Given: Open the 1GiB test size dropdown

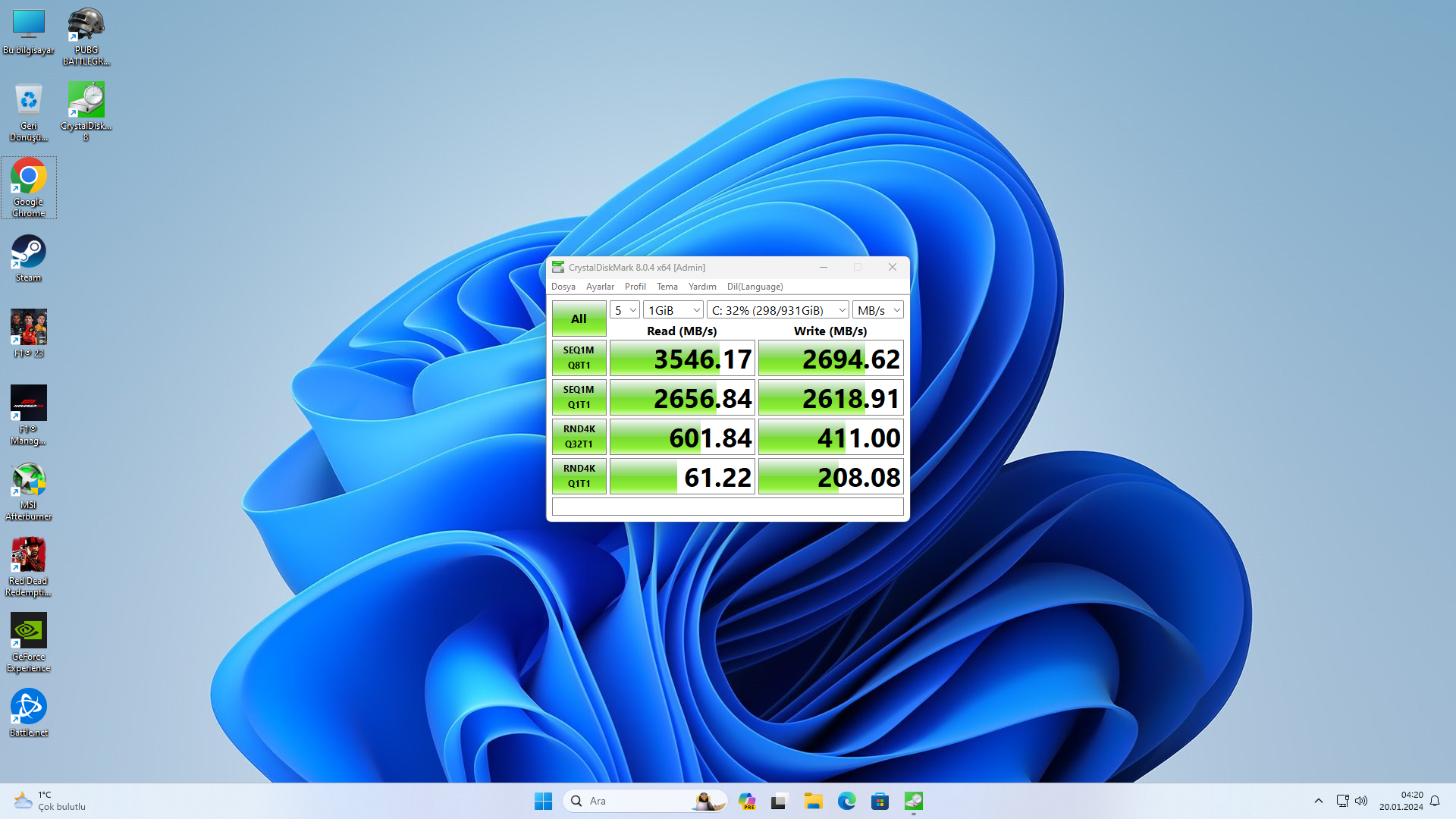Looking at the screenshot, I should click(x=673, y=310).
